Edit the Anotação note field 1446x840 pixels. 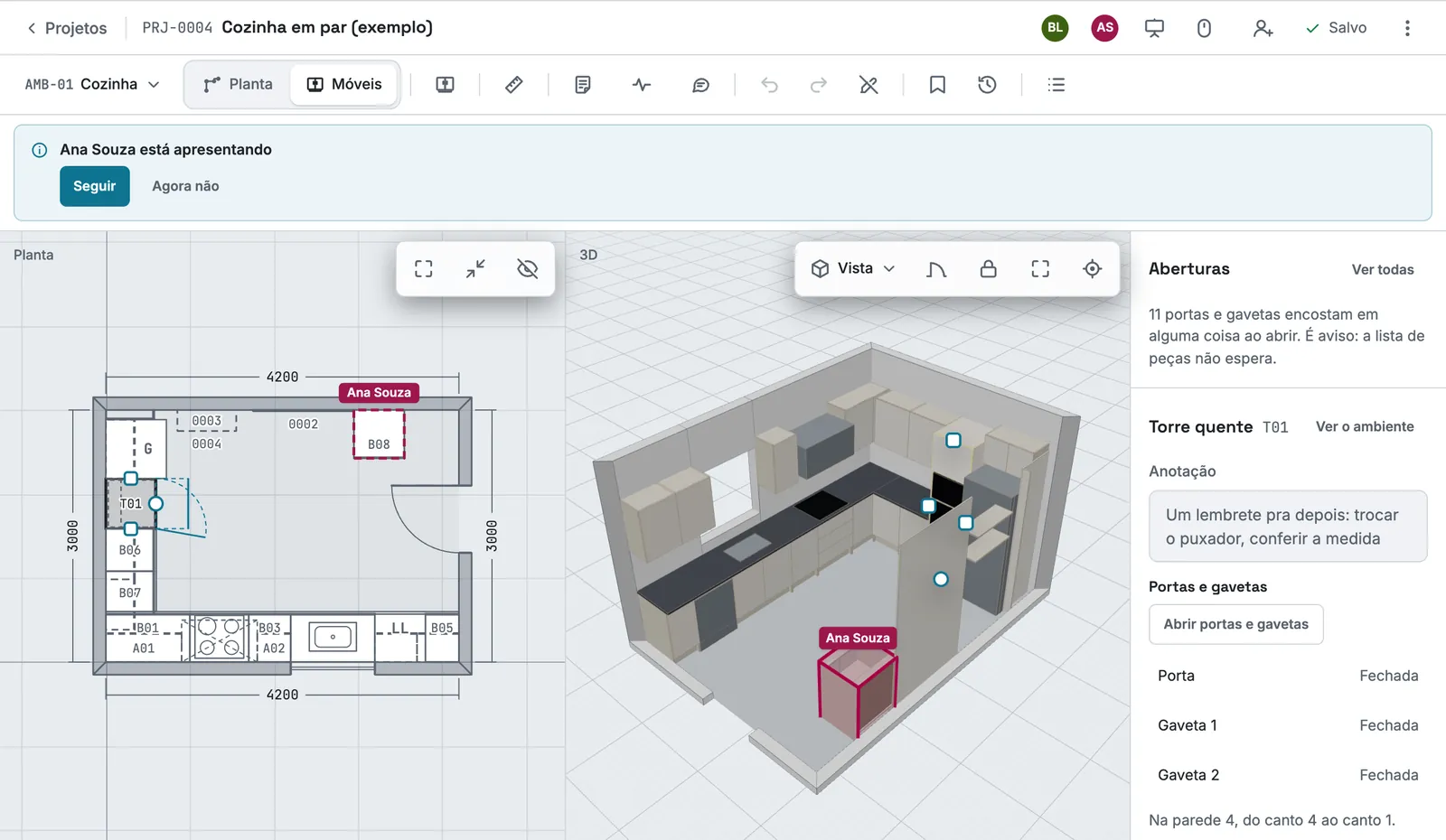click(x=1288, y=527)
